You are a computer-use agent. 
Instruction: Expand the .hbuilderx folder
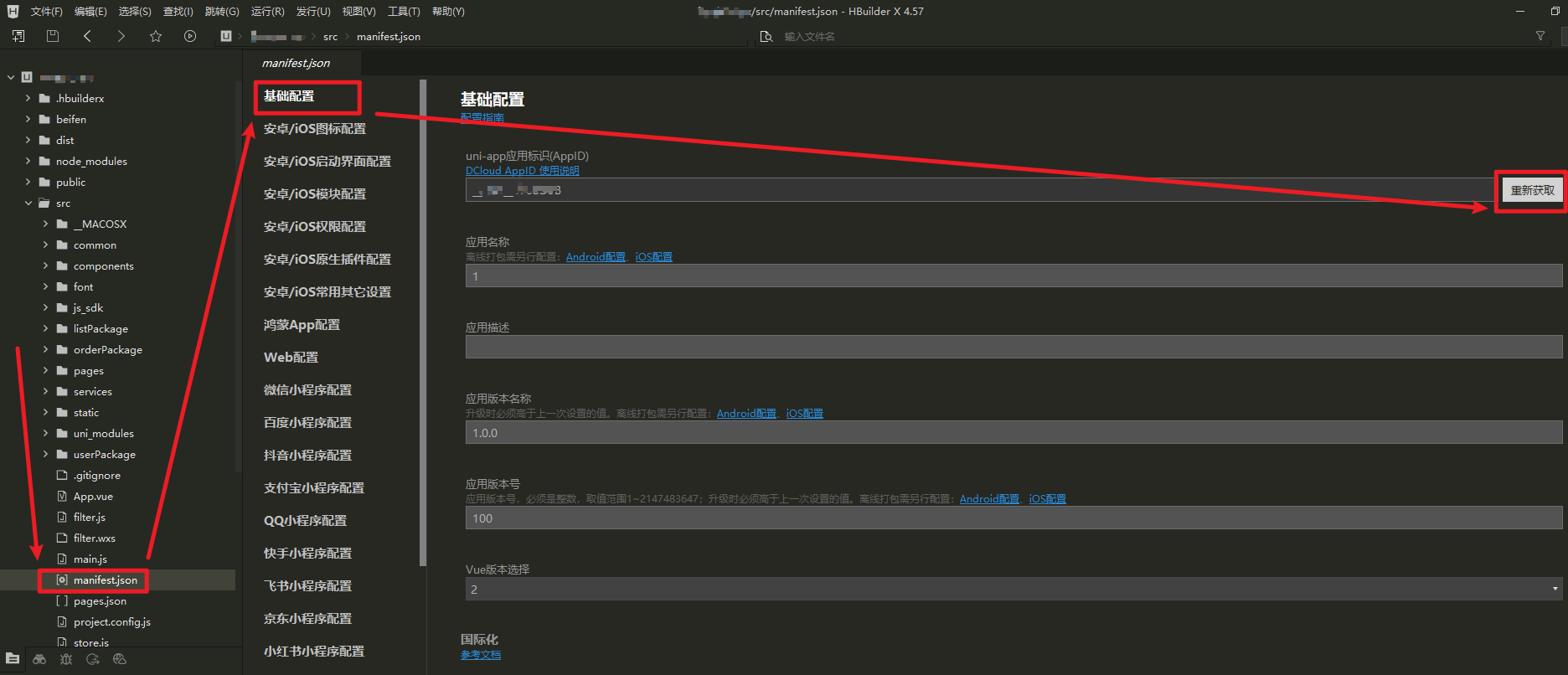tap(28, 98)
